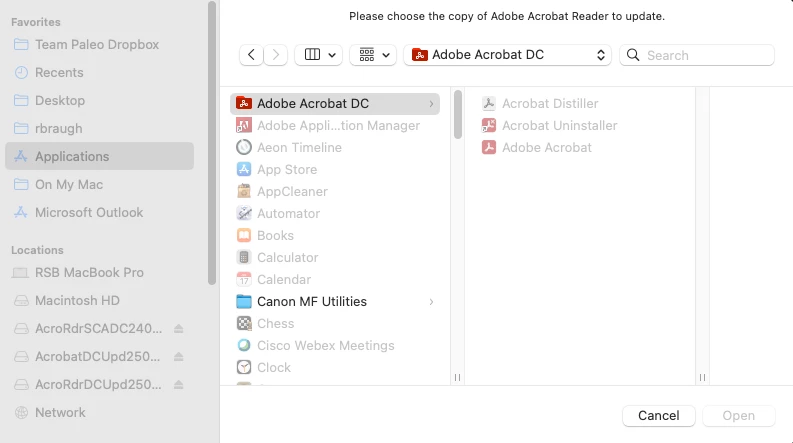Viewport: 793px width, 443px height.
Task: Click the Canon MF Utilities folder icon
Action: click(x=244, y=301)
